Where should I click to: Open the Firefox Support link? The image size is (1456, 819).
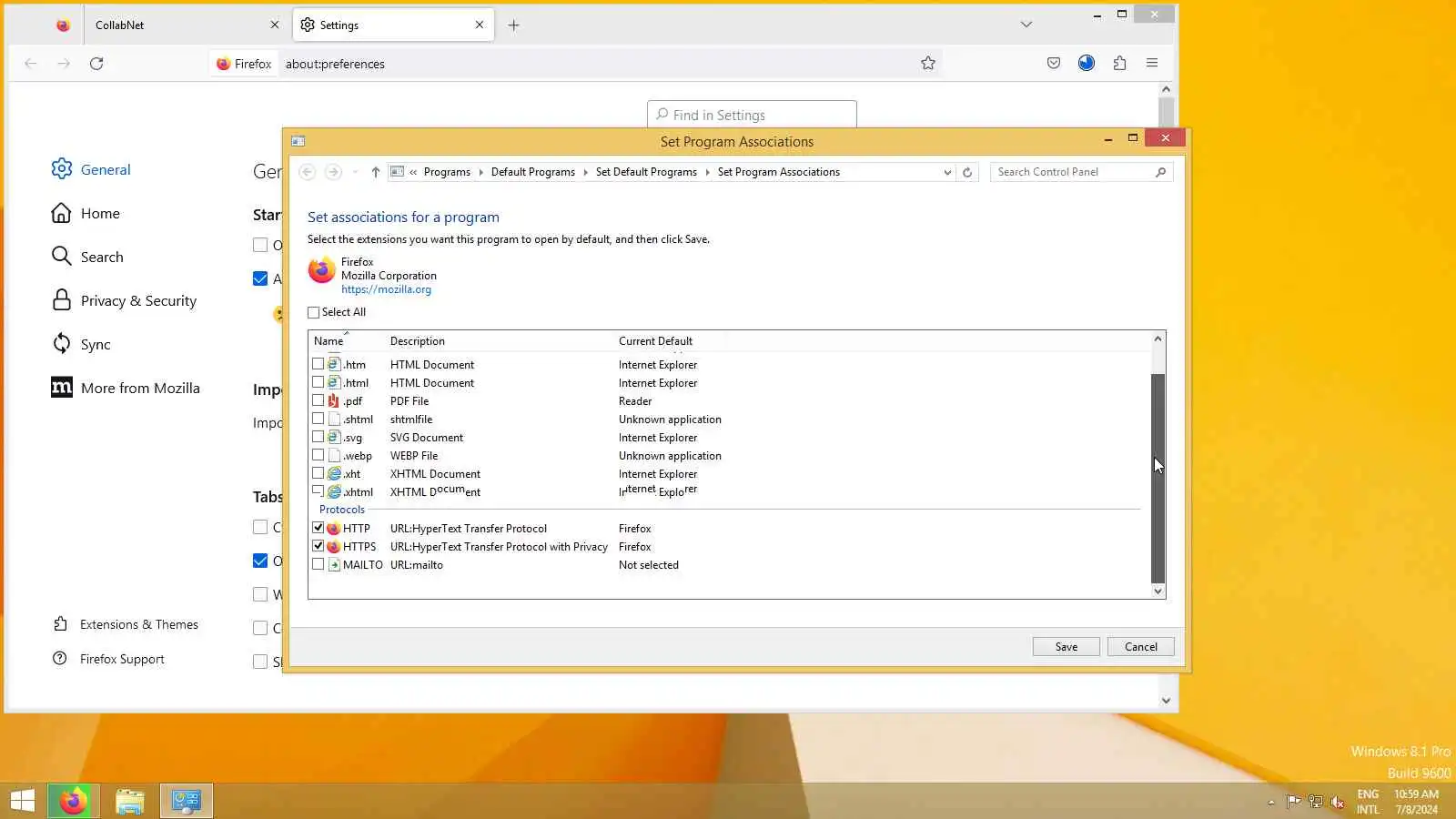[x=109, y=659]
